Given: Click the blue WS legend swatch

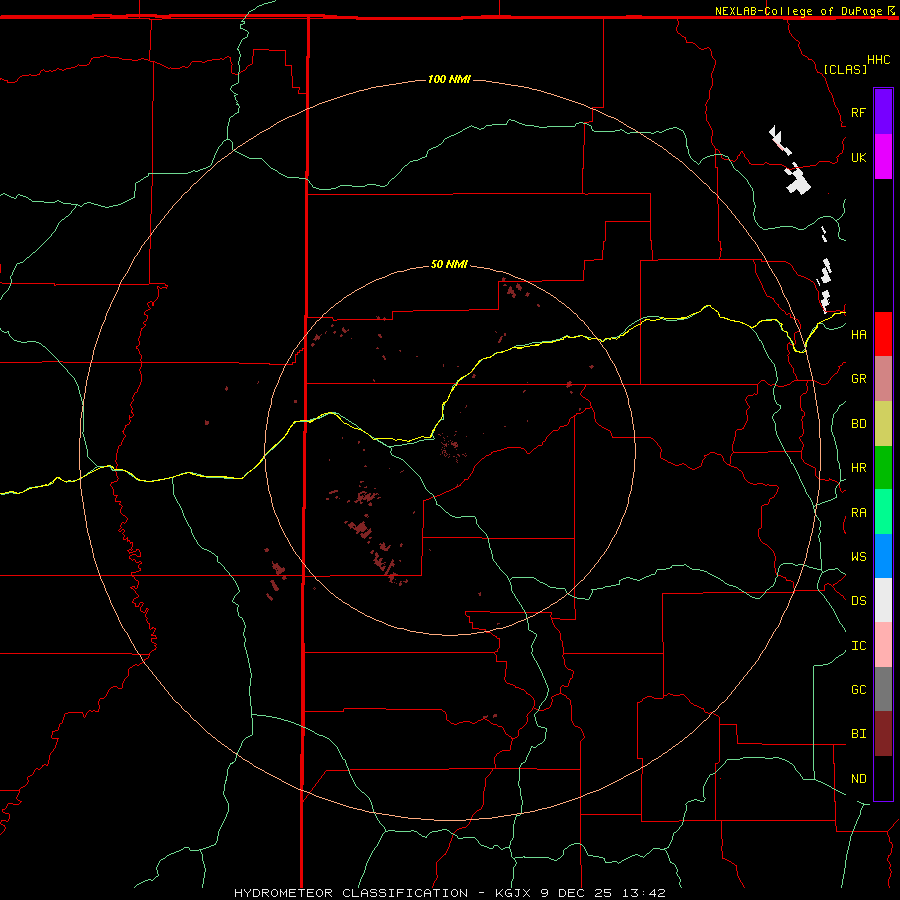Looking at the screenshot, I should pos(883,556).
